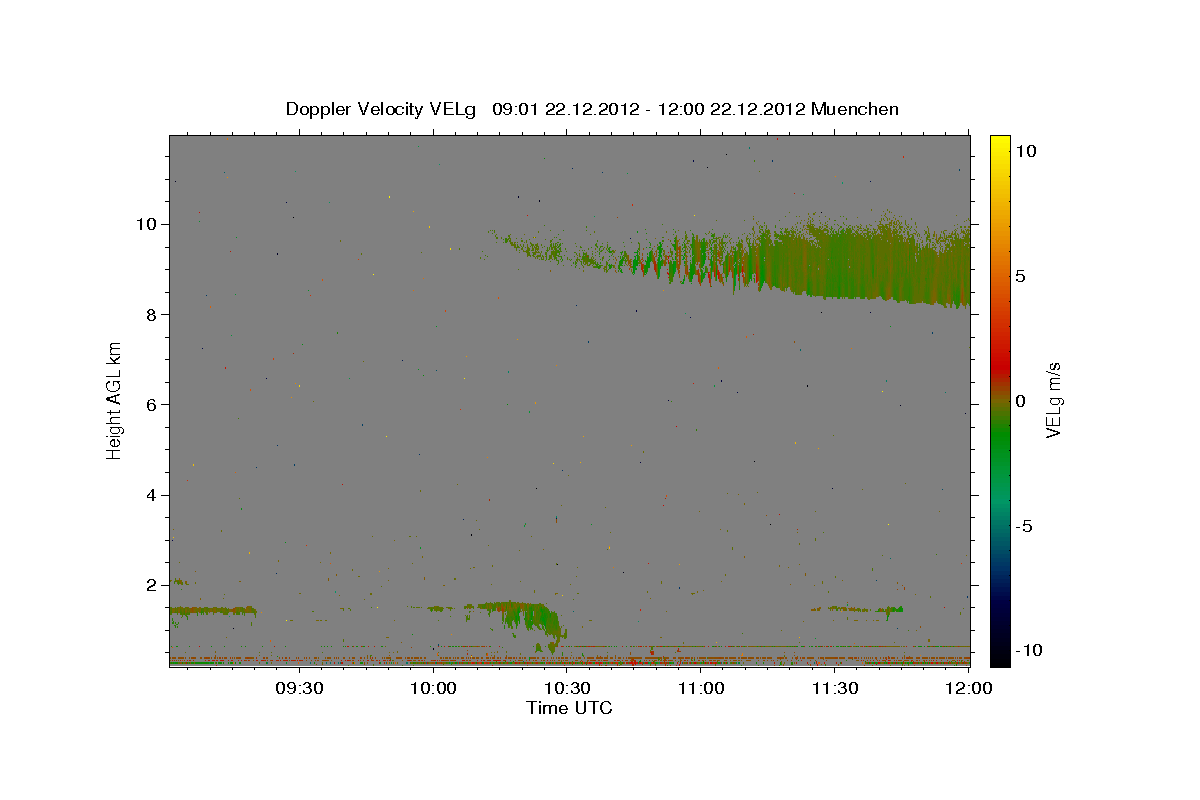Viewport: 1200px width, 800px height.
Task: Click the colorbar value 5 label
Action: pos(1021,275)
